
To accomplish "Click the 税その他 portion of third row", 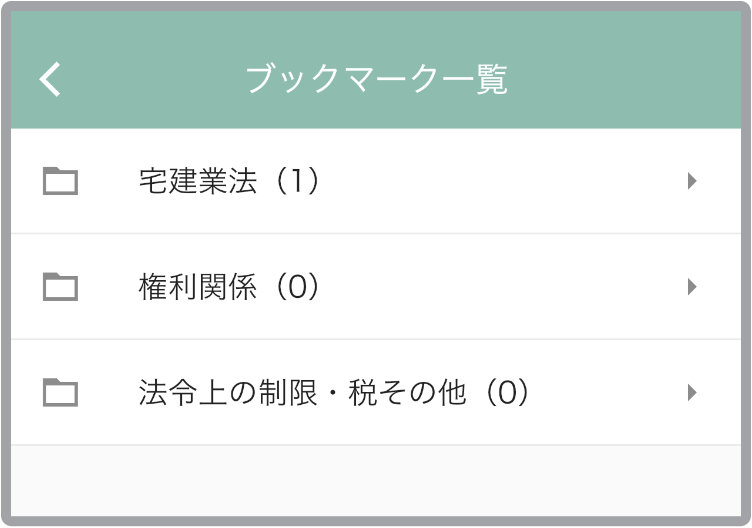I will pos(407,392).
